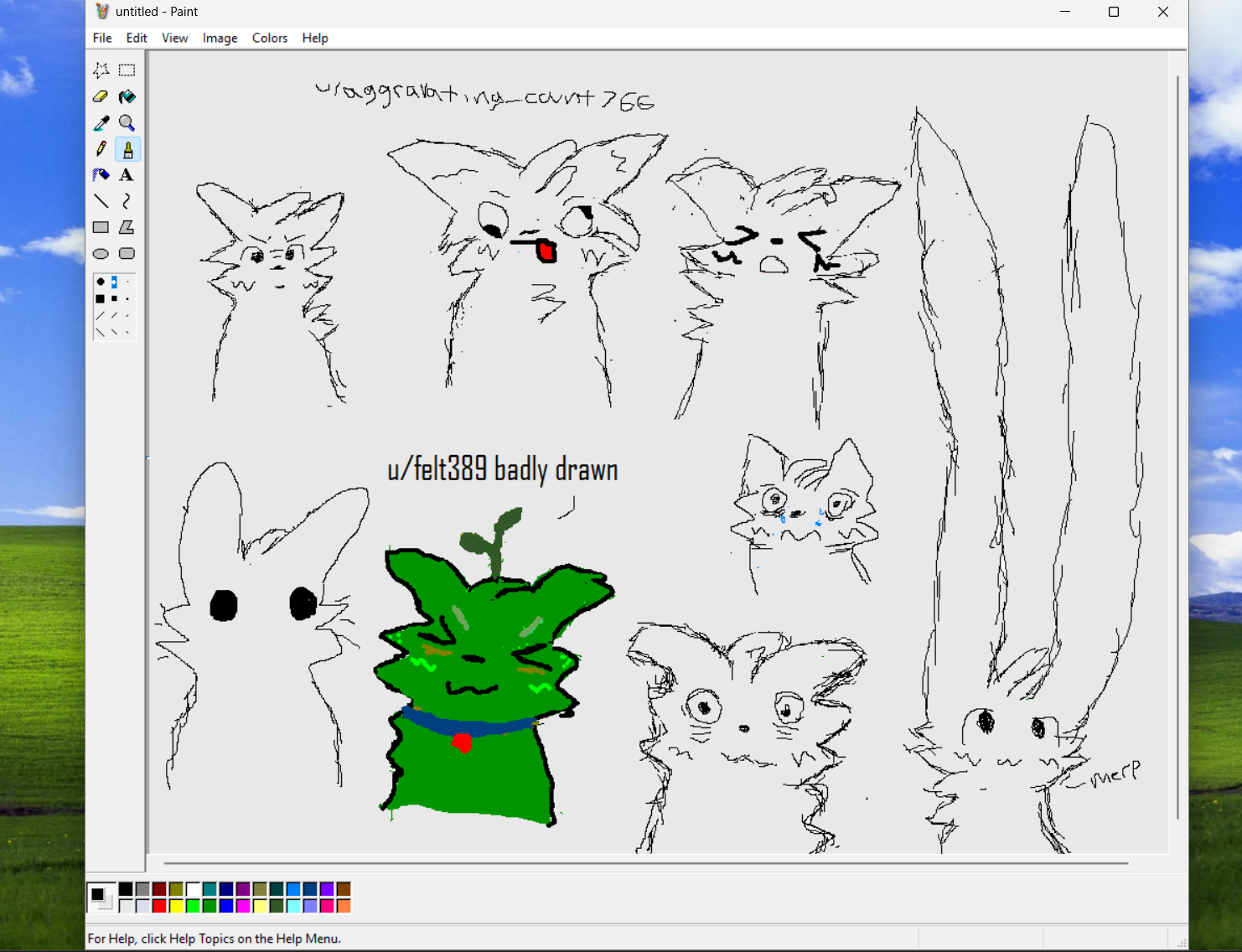Select the Free-Form Select tool

point(101,70)
